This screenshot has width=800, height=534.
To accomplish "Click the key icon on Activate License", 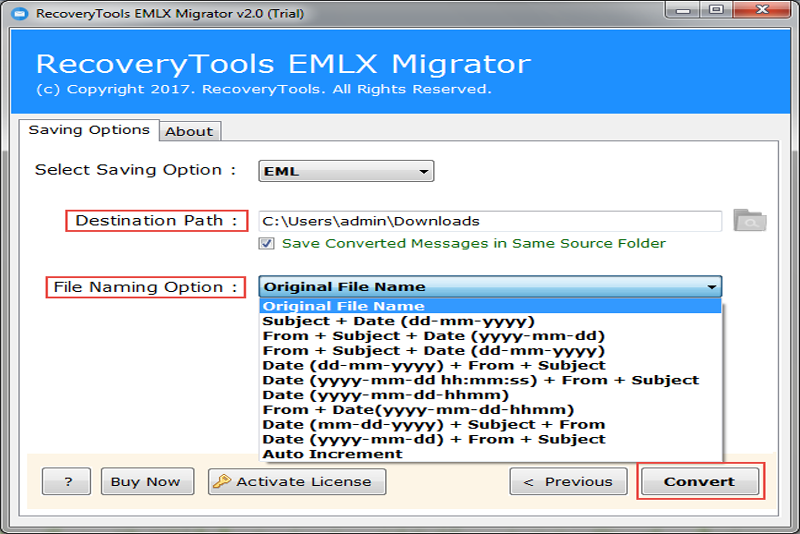I will pyautogui.click(x=222, y=481).
